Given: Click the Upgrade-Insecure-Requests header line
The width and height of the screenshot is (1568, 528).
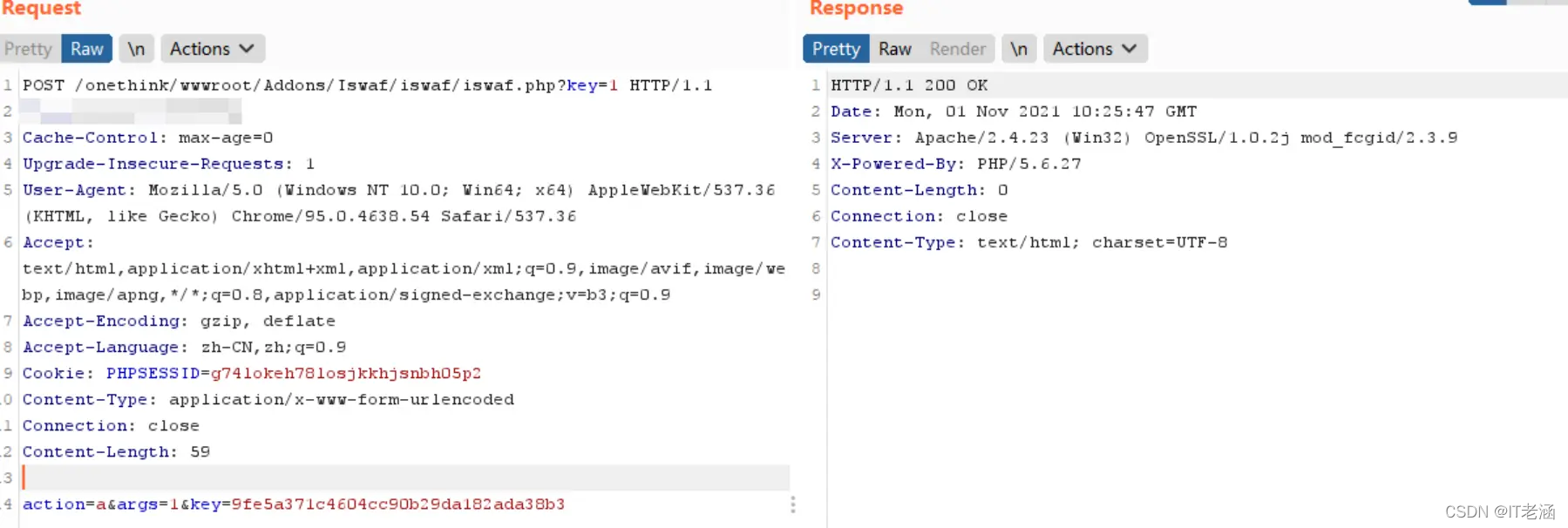Looking at the screenshot, I should (x=168, y=164).
